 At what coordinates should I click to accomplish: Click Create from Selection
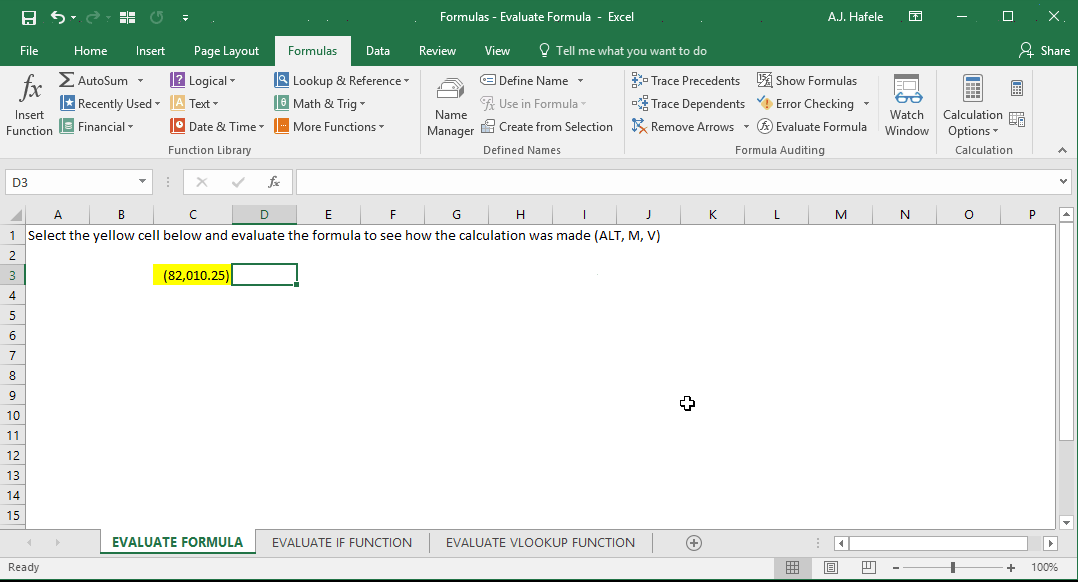pos(547,126)
